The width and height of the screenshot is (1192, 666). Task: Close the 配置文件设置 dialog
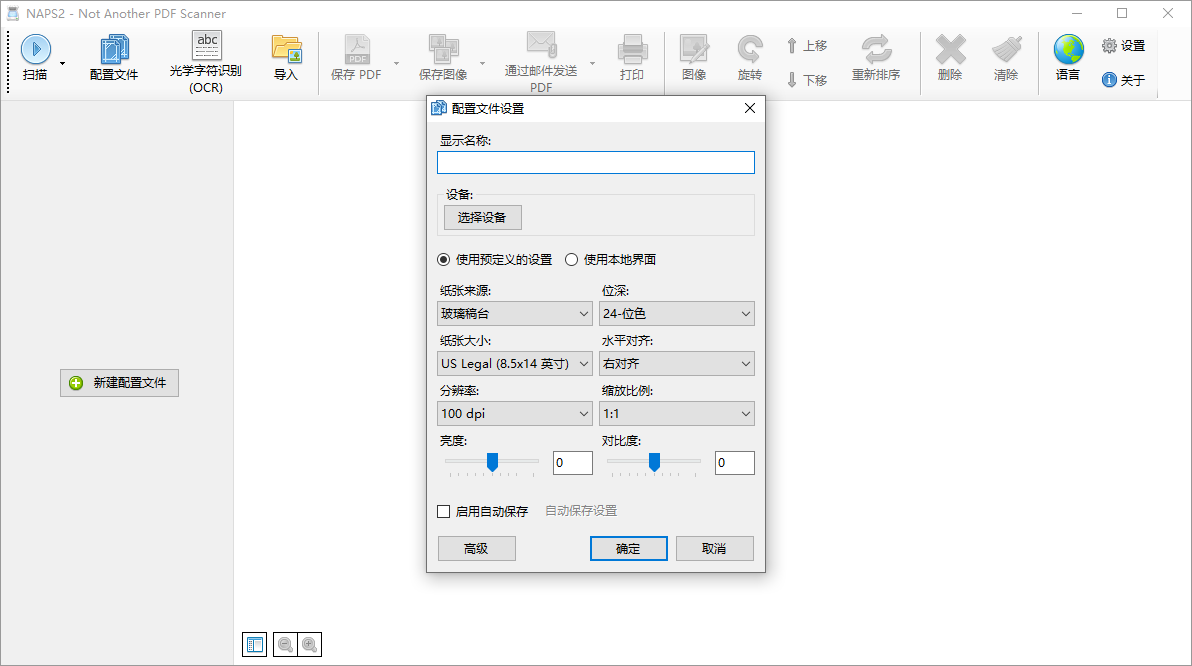pyautogui.click(x=750, y=108)
